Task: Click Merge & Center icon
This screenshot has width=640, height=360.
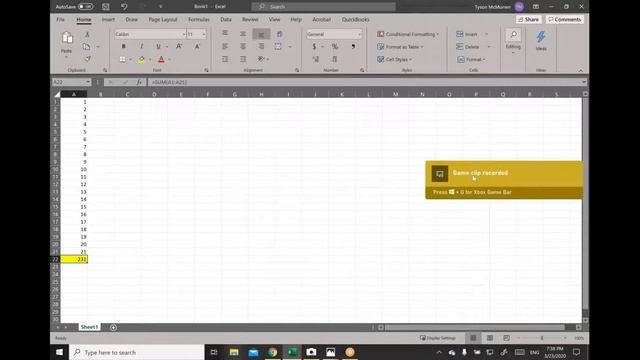Action: (278, 47)
